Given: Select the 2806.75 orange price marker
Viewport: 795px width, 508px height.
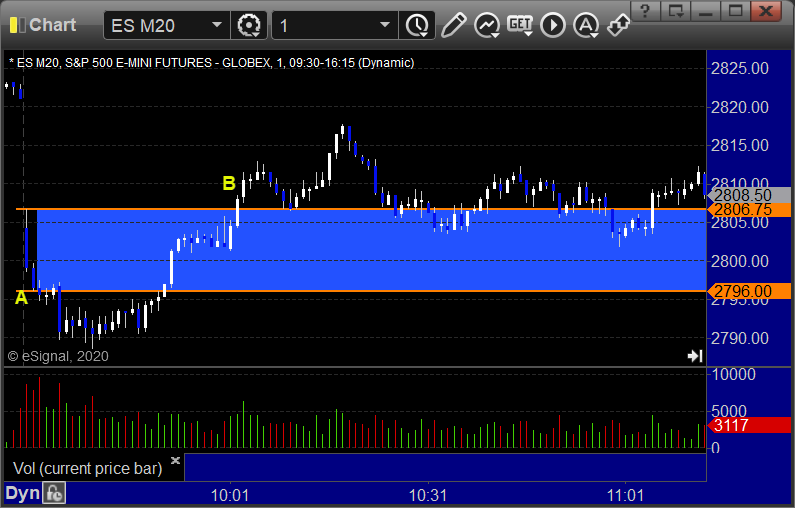Looking at the screenshot, I should [x=750, y=209].
